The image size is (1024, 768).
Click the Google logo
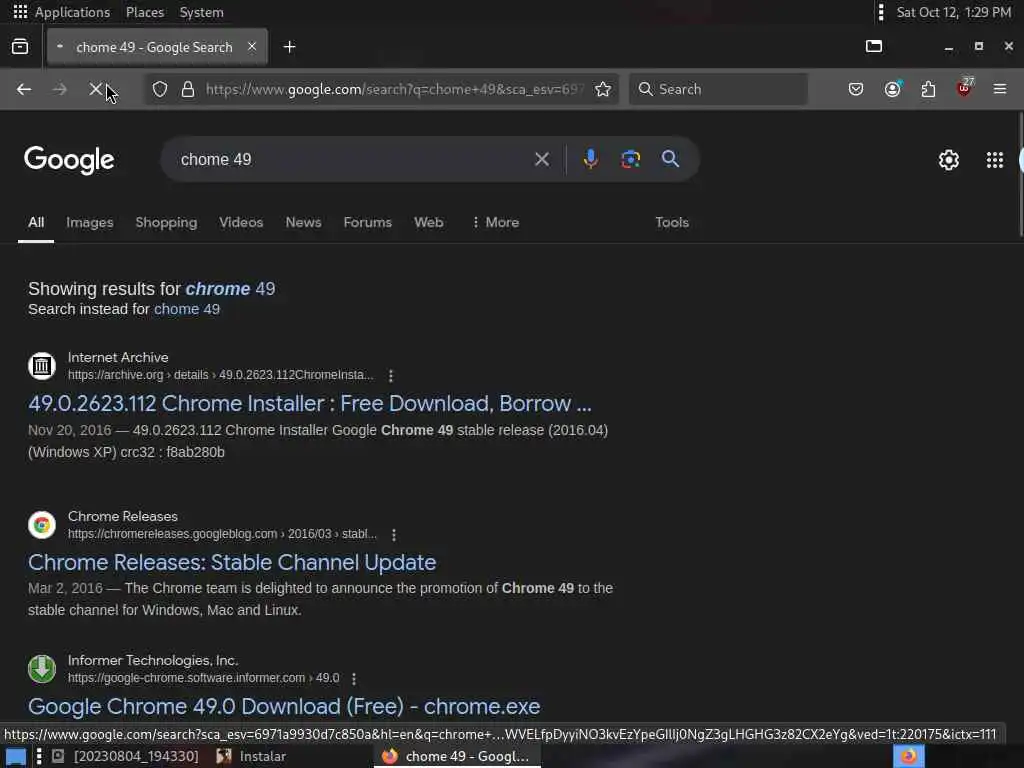coord(69,160)
